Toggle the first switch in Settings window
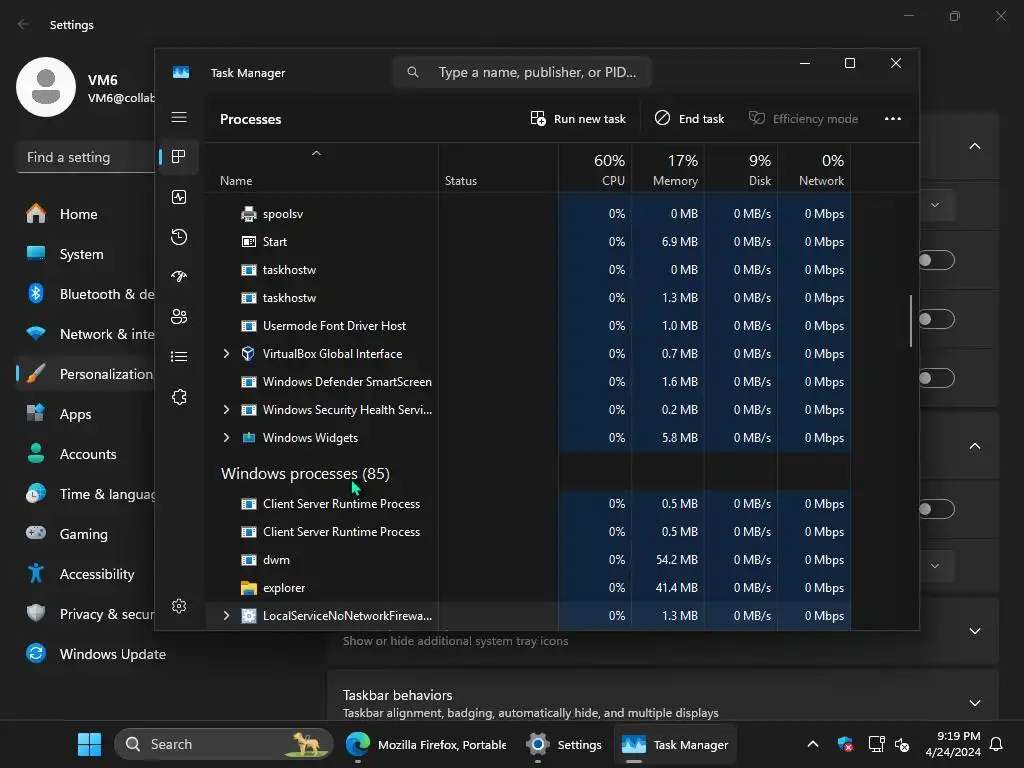The image size is (1024, 768). click(x=936, y=261)
